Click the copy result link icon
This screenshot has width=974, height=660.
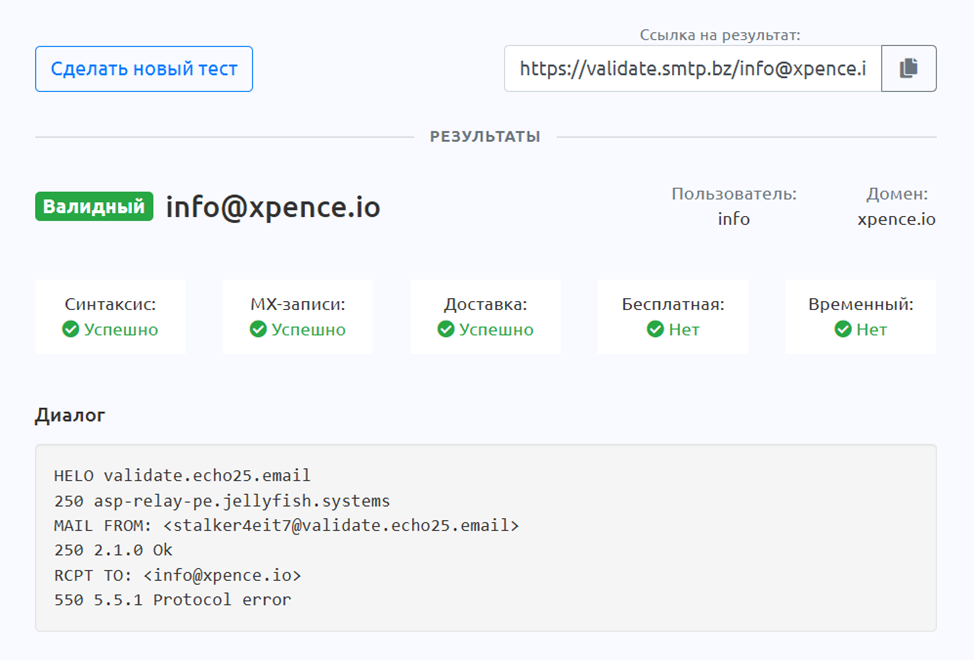tap(908, 68)
